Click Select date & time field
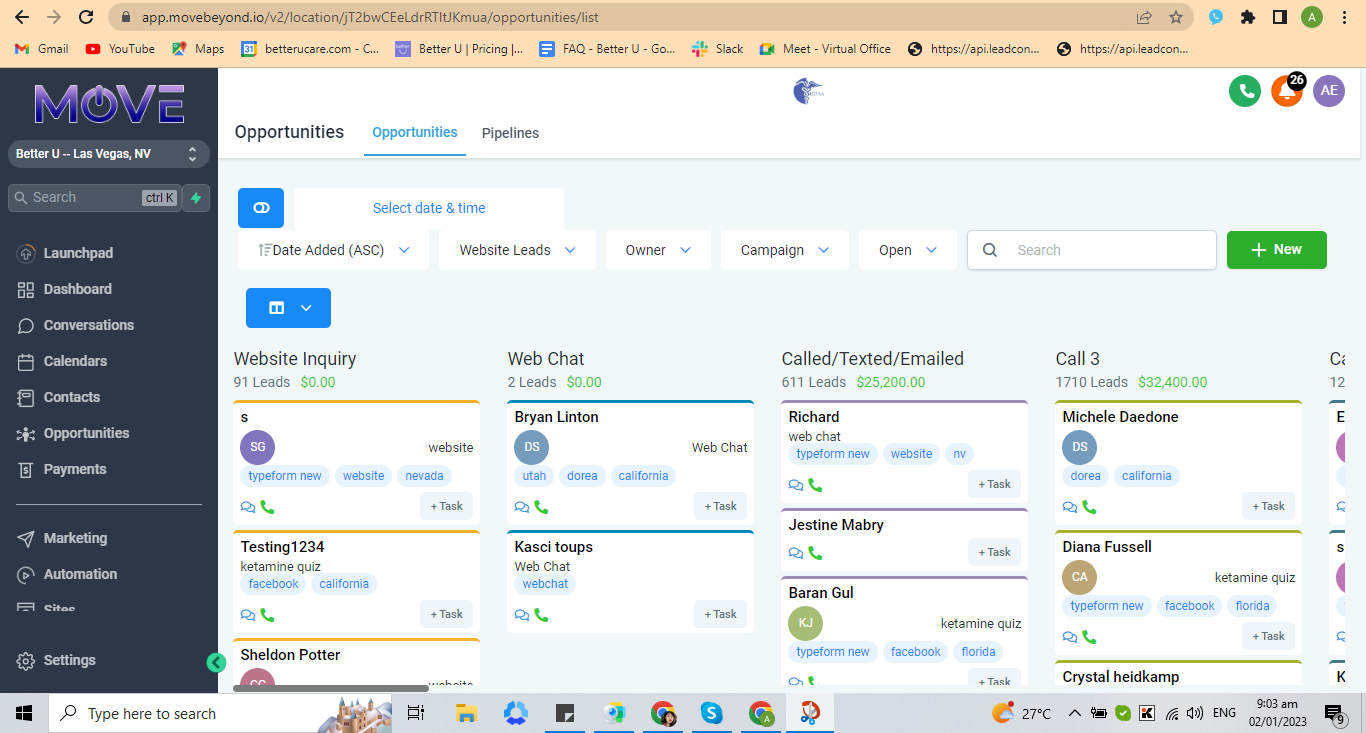This screenshot has height=733, width=1366. [x=429, y=208]
